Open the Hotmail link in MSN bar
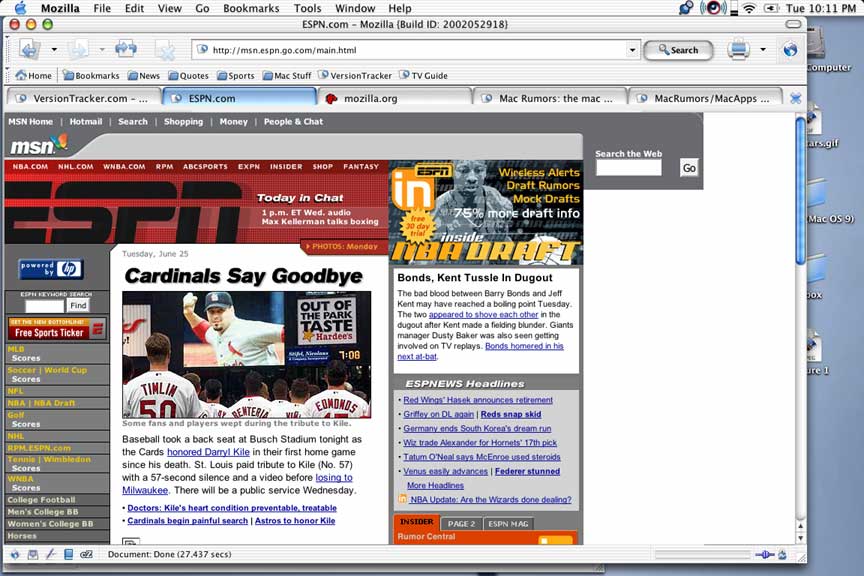Screen dimensions: 864x576 tap(85, 122)
